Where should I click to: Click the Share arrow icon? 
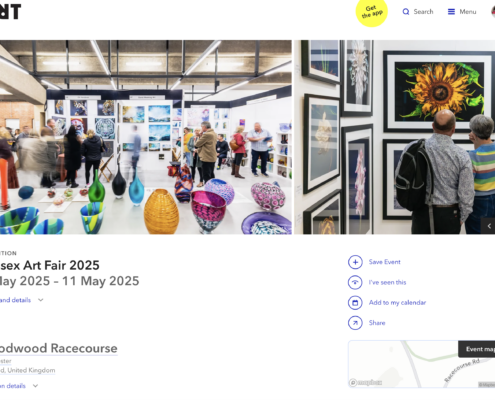click(355, 323)
